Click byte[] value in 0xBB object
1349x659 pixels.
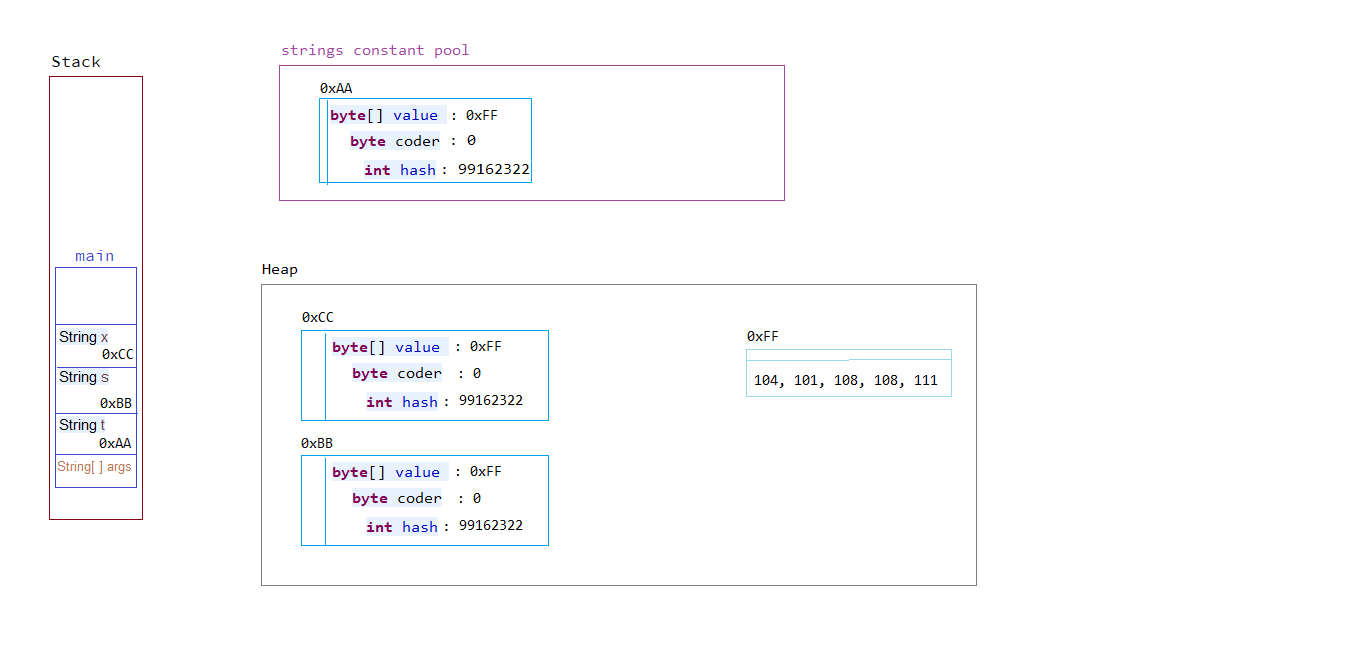click(x=386, y=472)
